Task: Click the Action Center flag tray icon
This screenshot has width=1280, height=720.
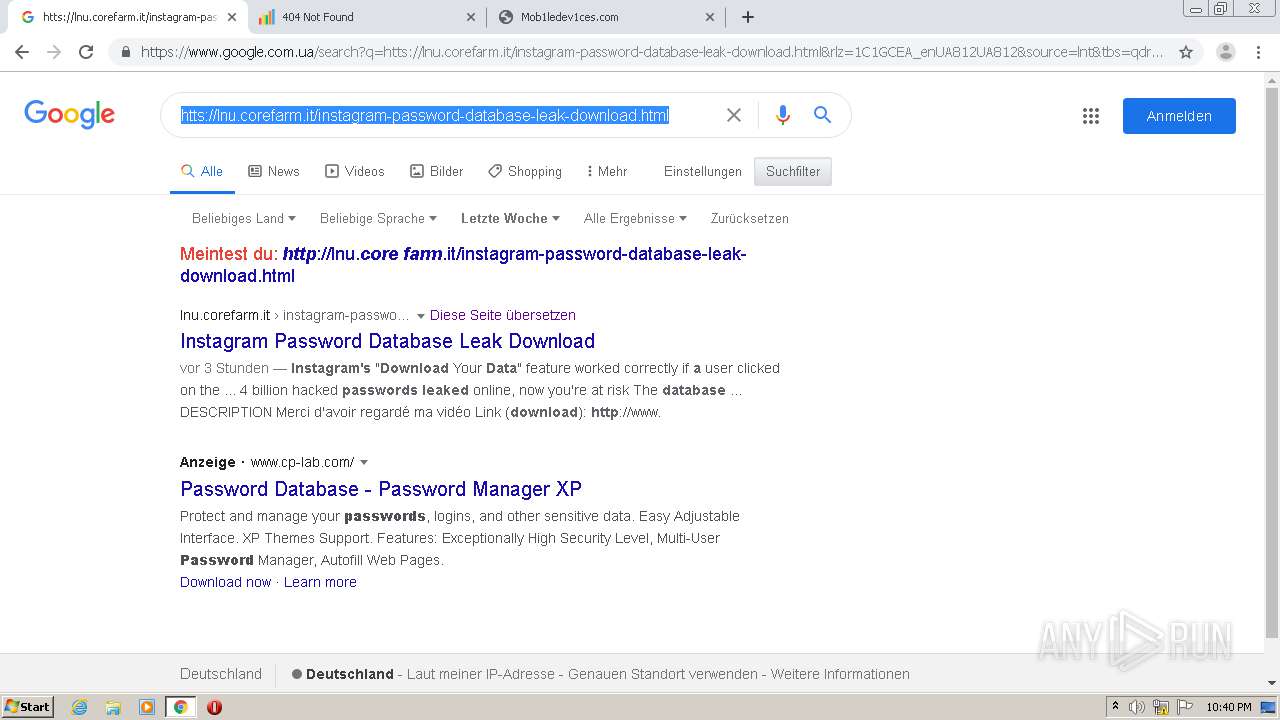Action: (x=1185, y=707)
